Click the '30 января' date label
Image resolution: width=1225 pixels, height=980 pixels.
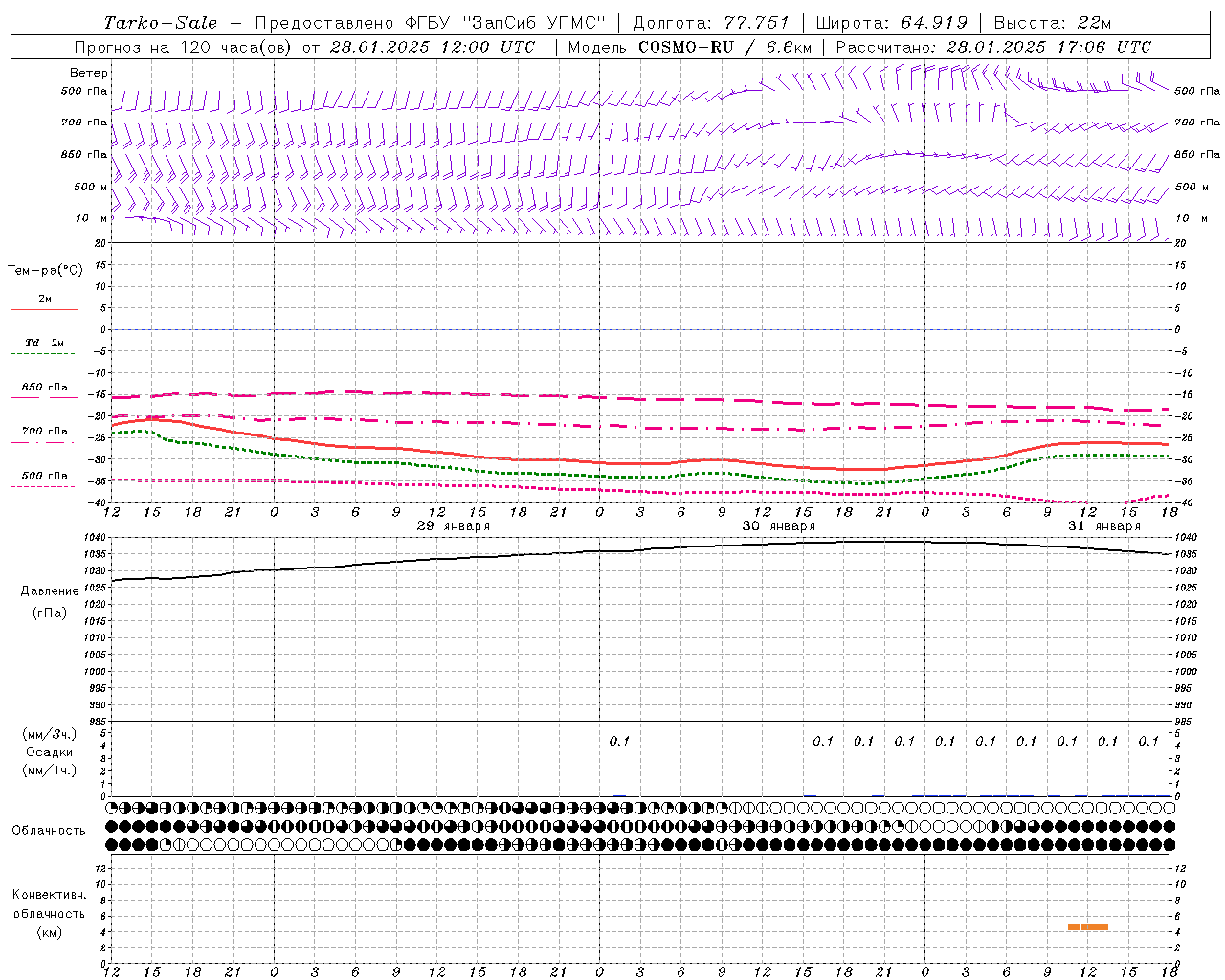pos(779,526)
